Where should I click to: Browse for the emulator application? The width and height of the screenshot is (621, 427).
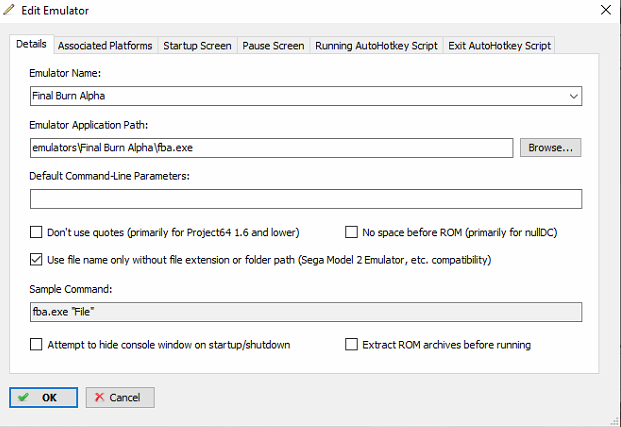[x=551, y=148]
